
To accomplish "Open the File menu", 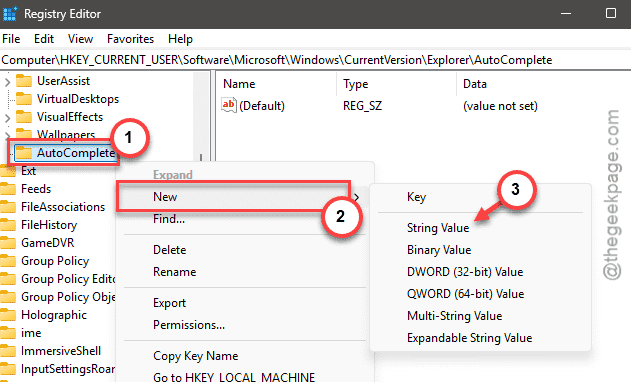I will point(11,39).
